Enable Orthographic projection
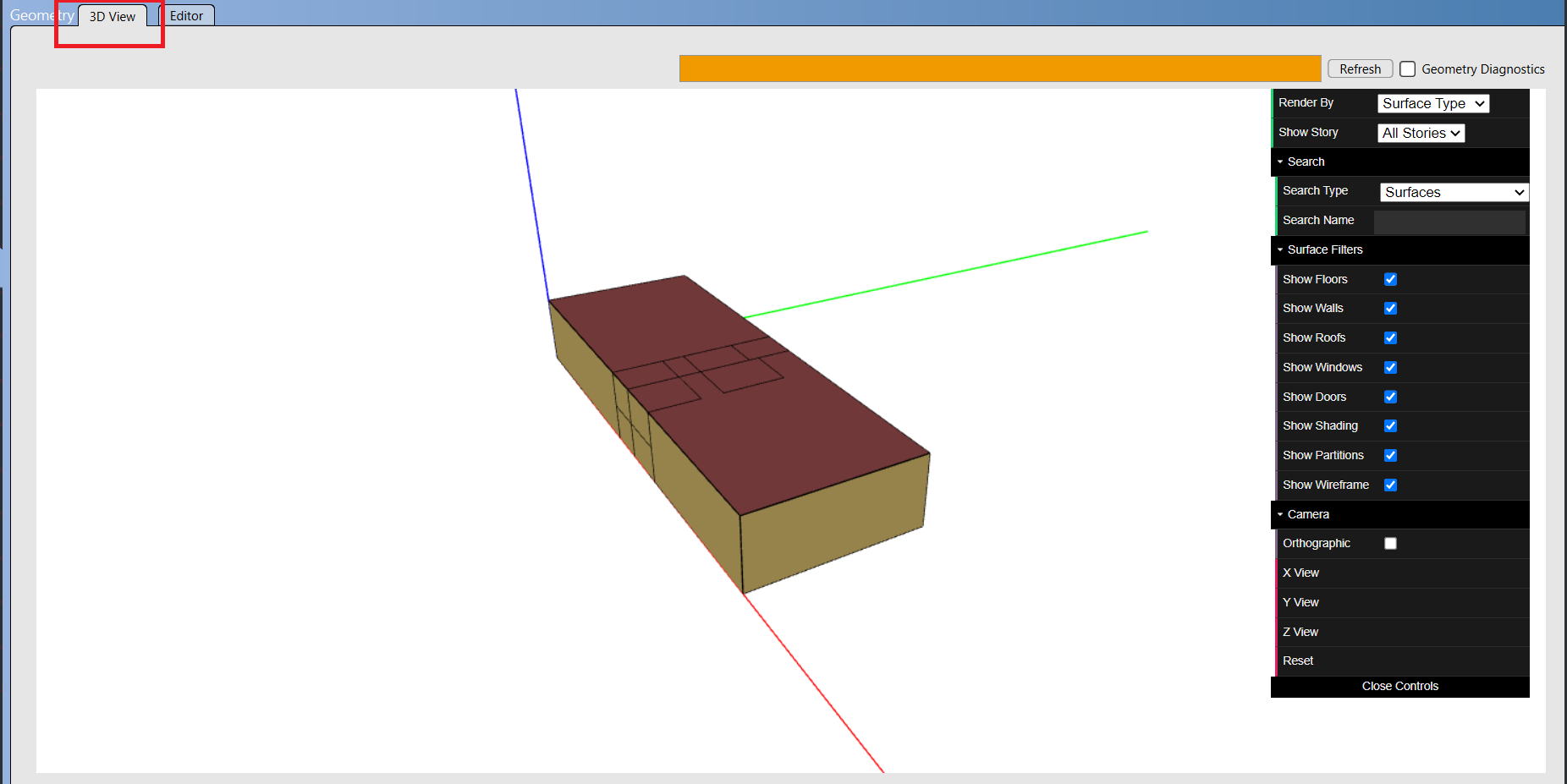The width and height of the screenshot is (1567, 784). click(1390, 543)
